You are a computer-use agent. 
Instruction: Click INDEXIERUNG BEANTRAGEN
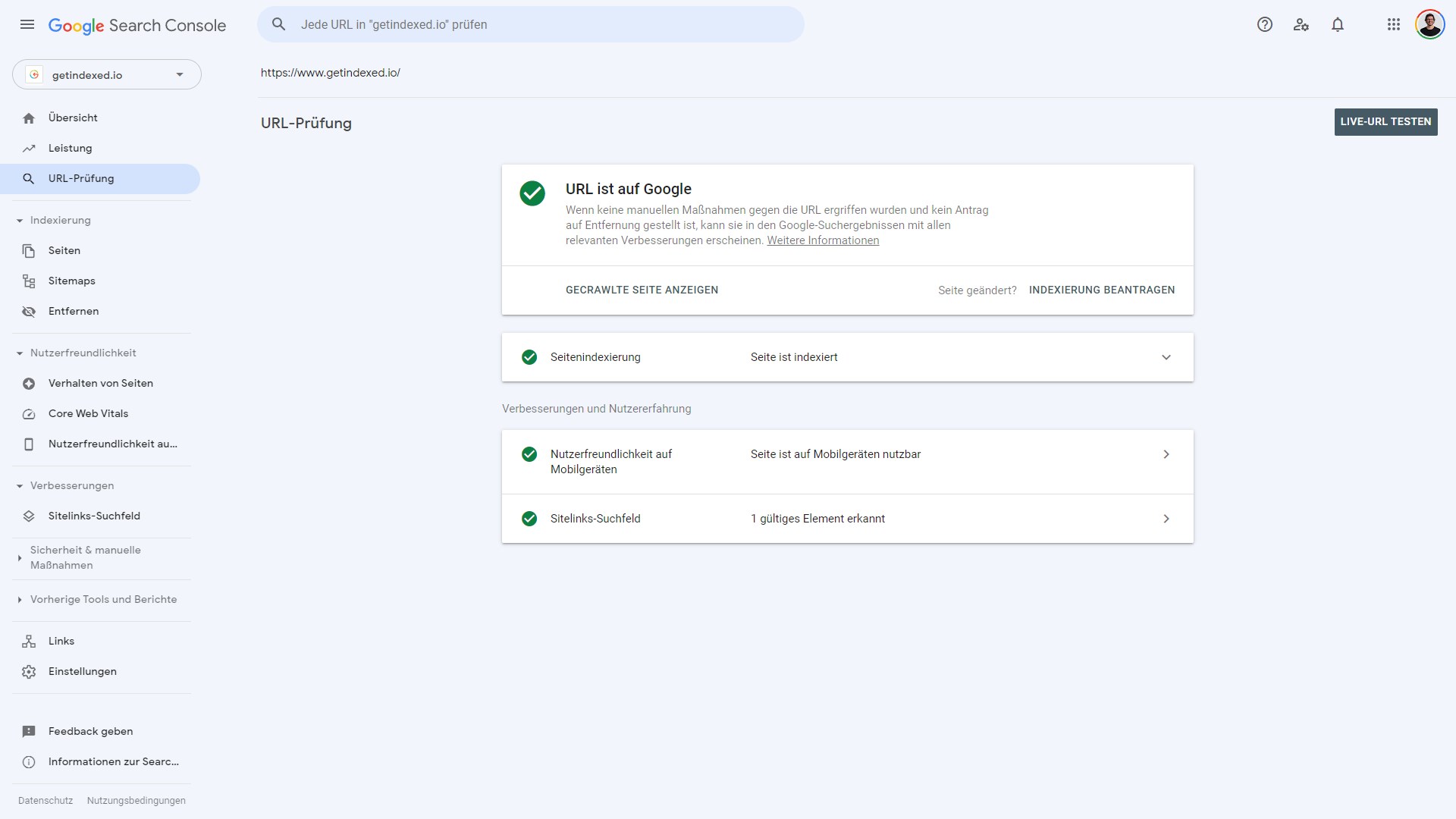pos(1101,290)
